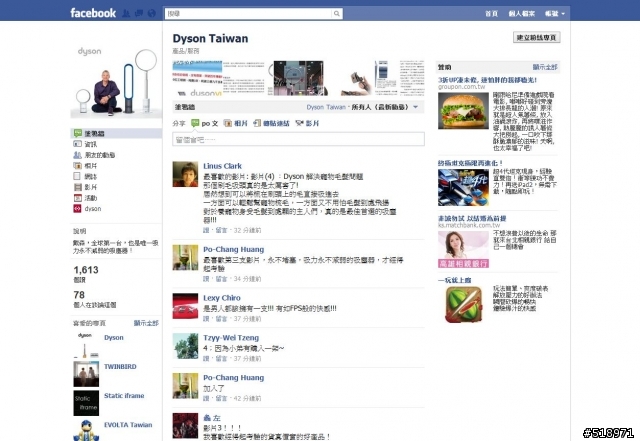This screenshot has width=640, height=441.
Task: Open the Static iframe page link
Action: point(124,396)
